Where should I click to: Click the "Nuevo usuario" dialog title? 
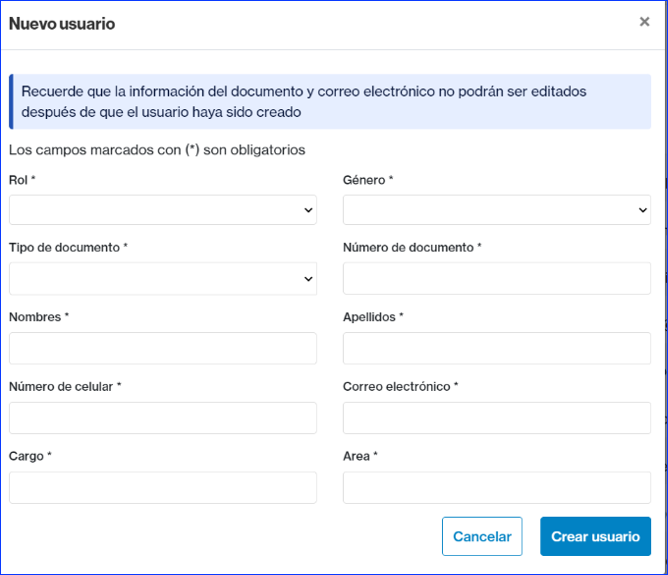click(x=62, y=23)
